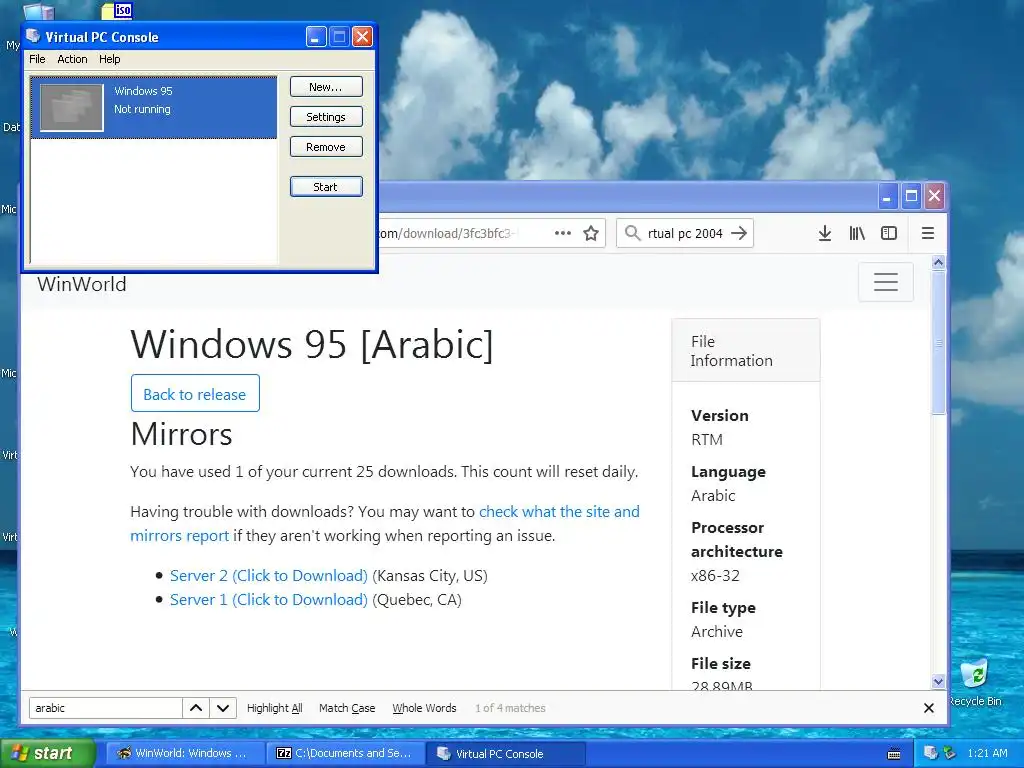Download from Server 2 Kansas City
This screenshot has height=768, width=1024.
(268, 575)
